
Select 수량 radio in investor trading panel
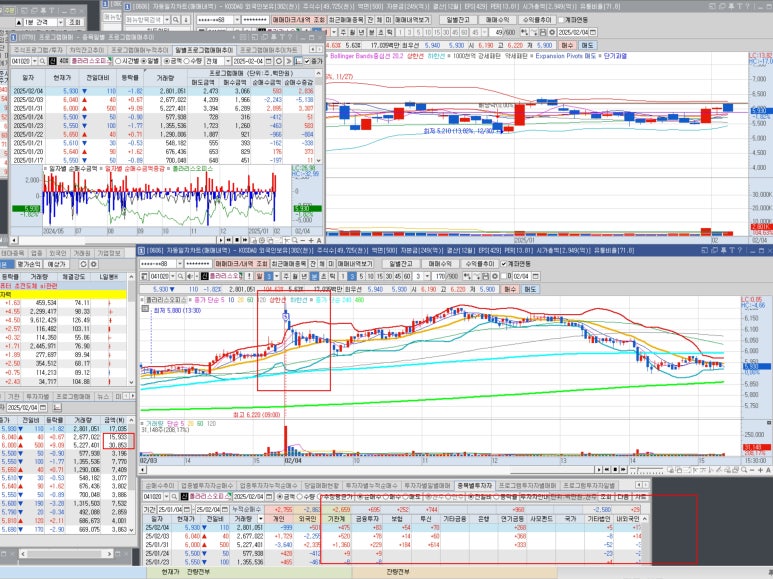300,496
